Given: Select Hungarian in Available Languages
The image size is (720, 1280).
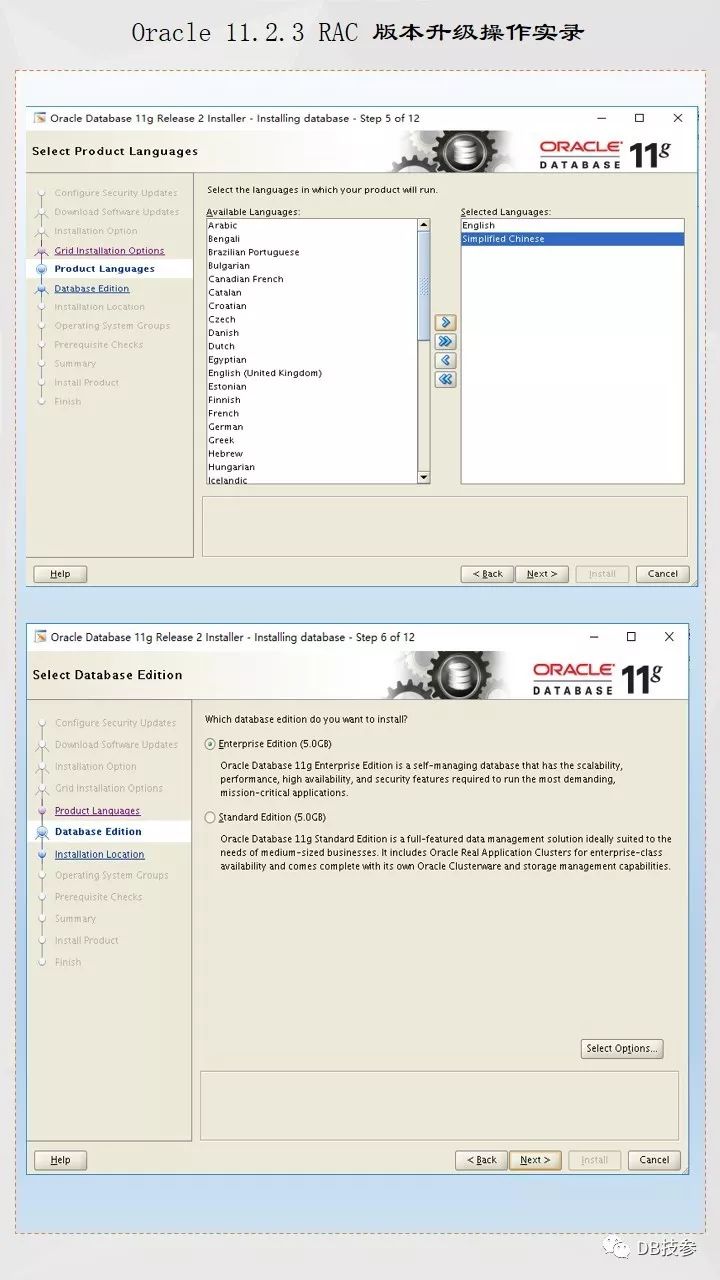Looking at the screenshot, I should coord(231,467).
